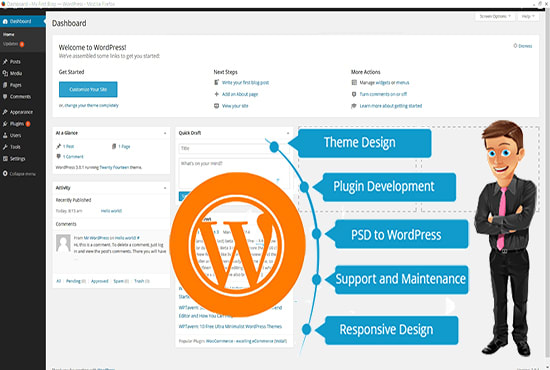Viewport: 550px width, 370px height.
Task: Filter comments by Trash
Action: 142,281
